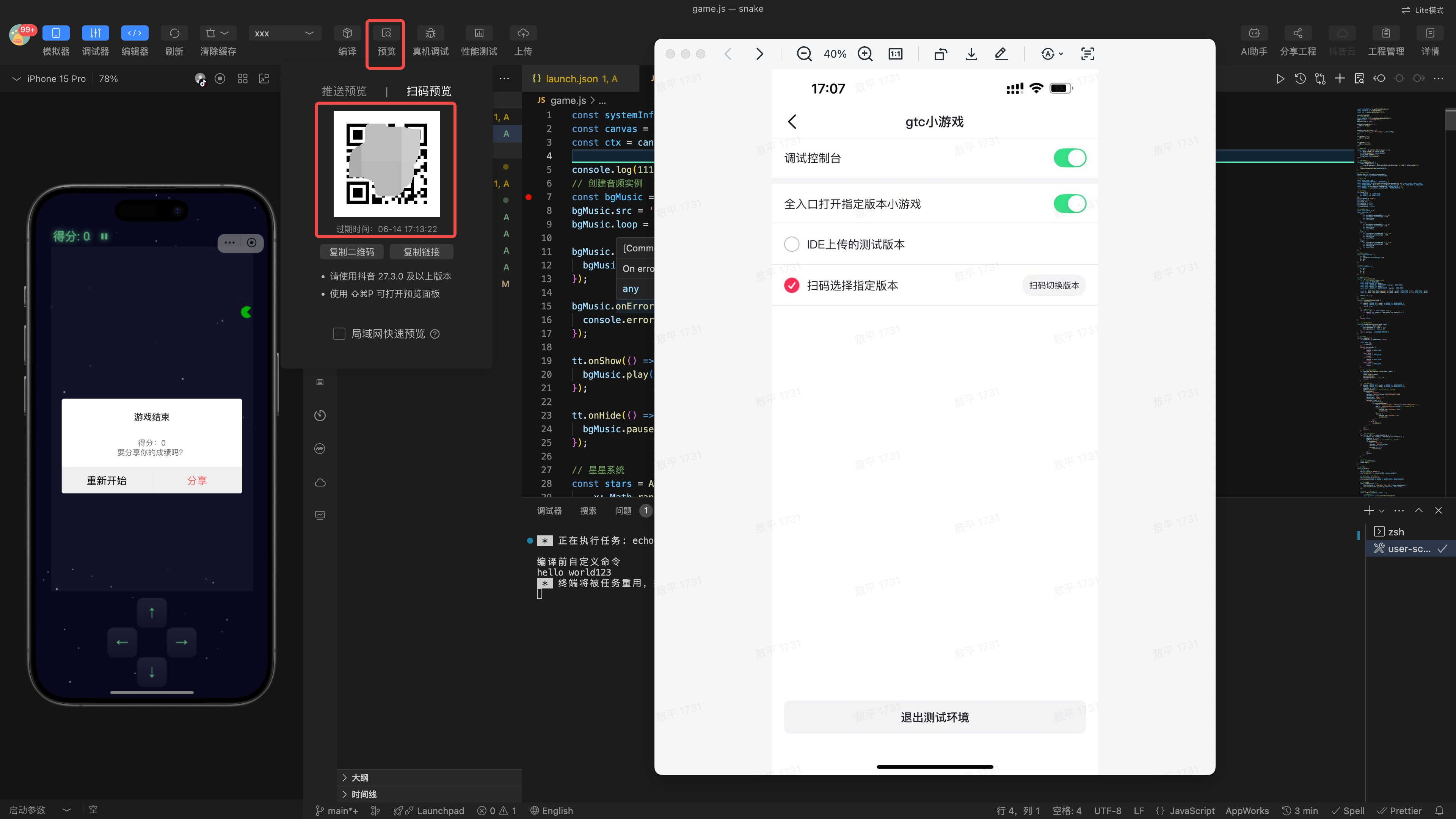Click the 78% simulator zoom level

pyautogui.click(x=108, y=78)
